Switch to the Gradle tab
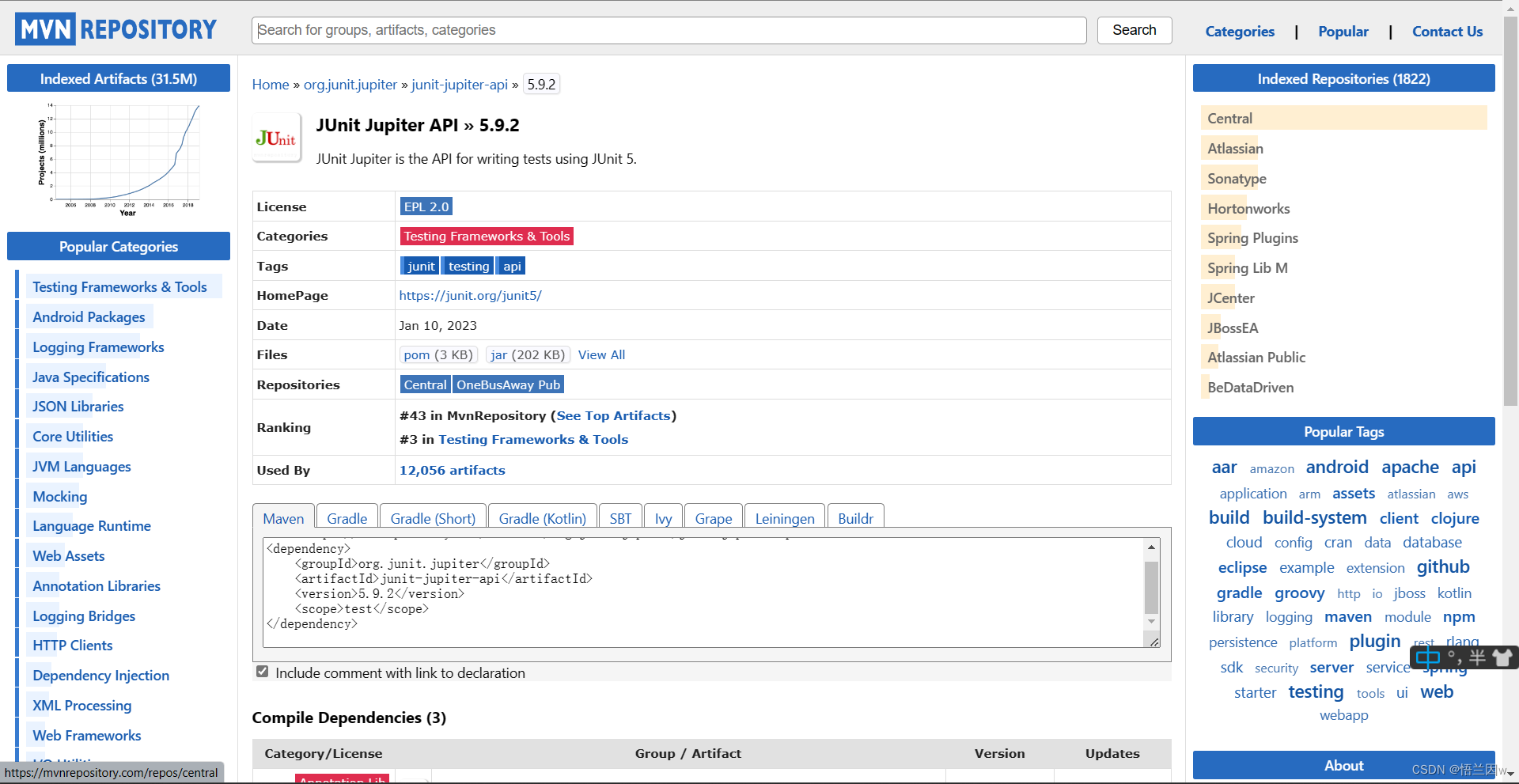The image size is (1519, 784). 347,518
